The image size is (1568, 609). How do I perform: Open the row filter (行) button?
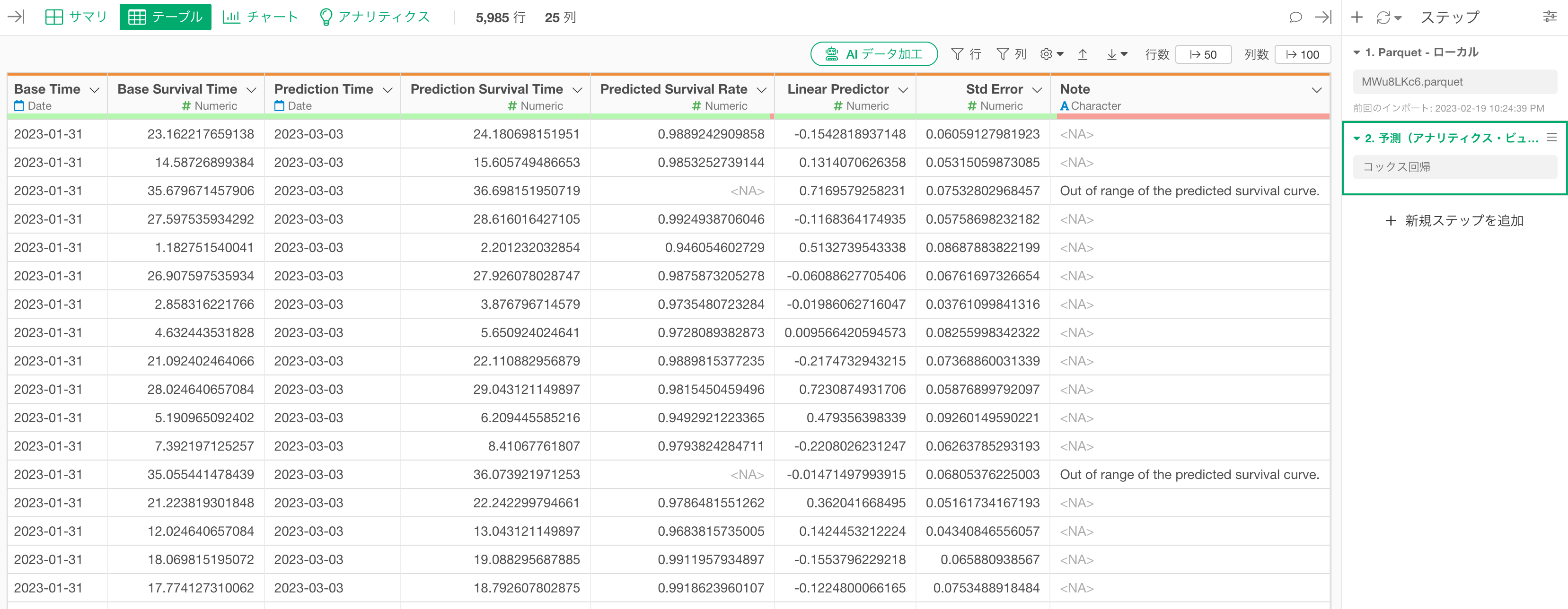(x=966, y=54)
